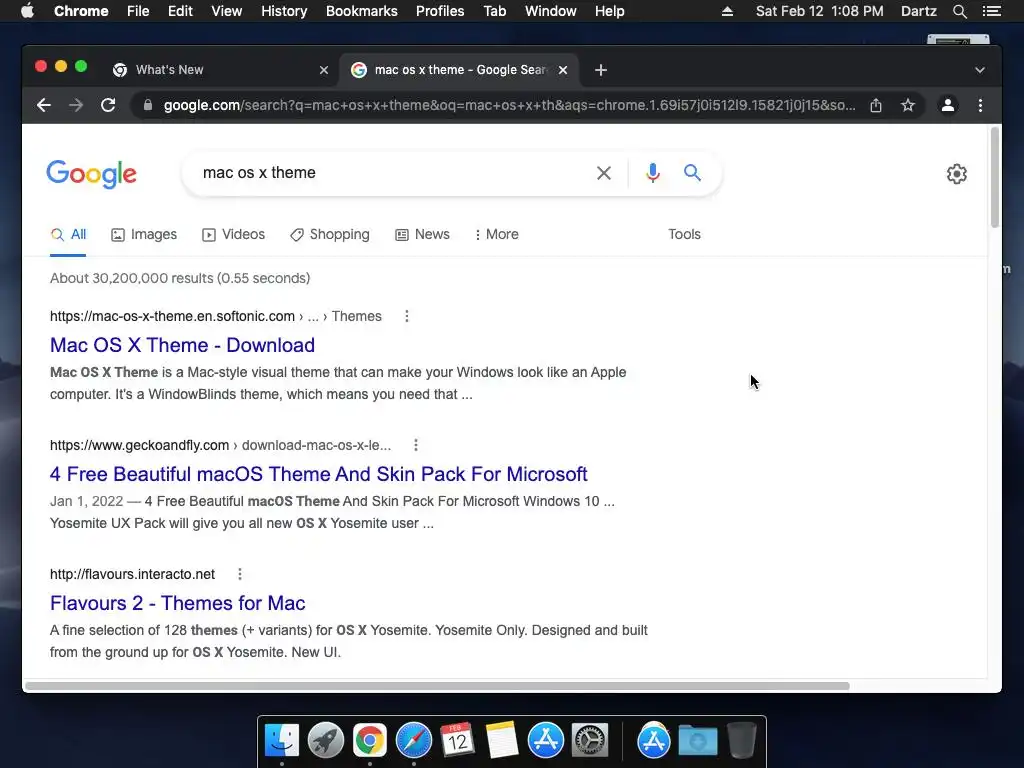1024x768 pixels.
Task: Run search with magnifier button
Action: click(x=692, y=173)
